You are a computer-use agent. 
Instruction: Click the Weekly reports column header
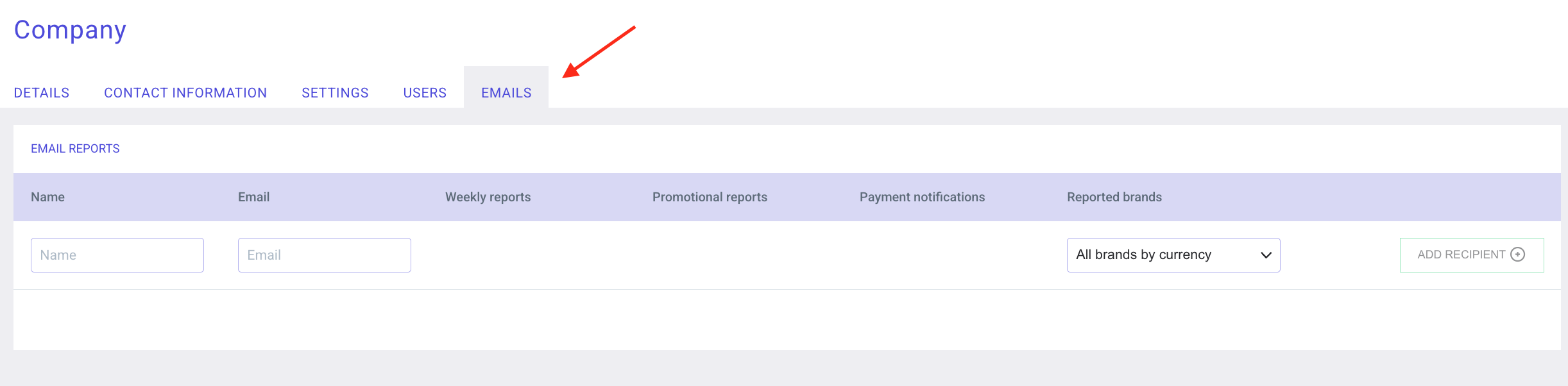pos(488,197)
